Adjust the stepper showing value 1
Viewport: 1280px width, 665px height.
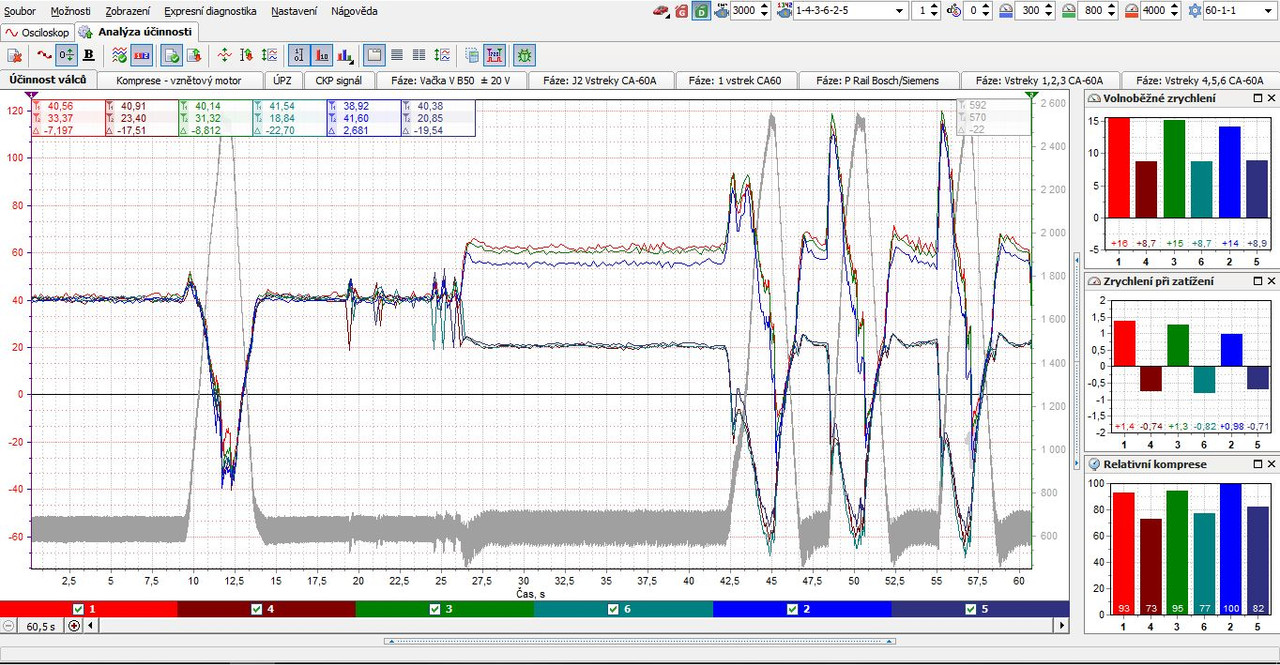pos(934,11)
